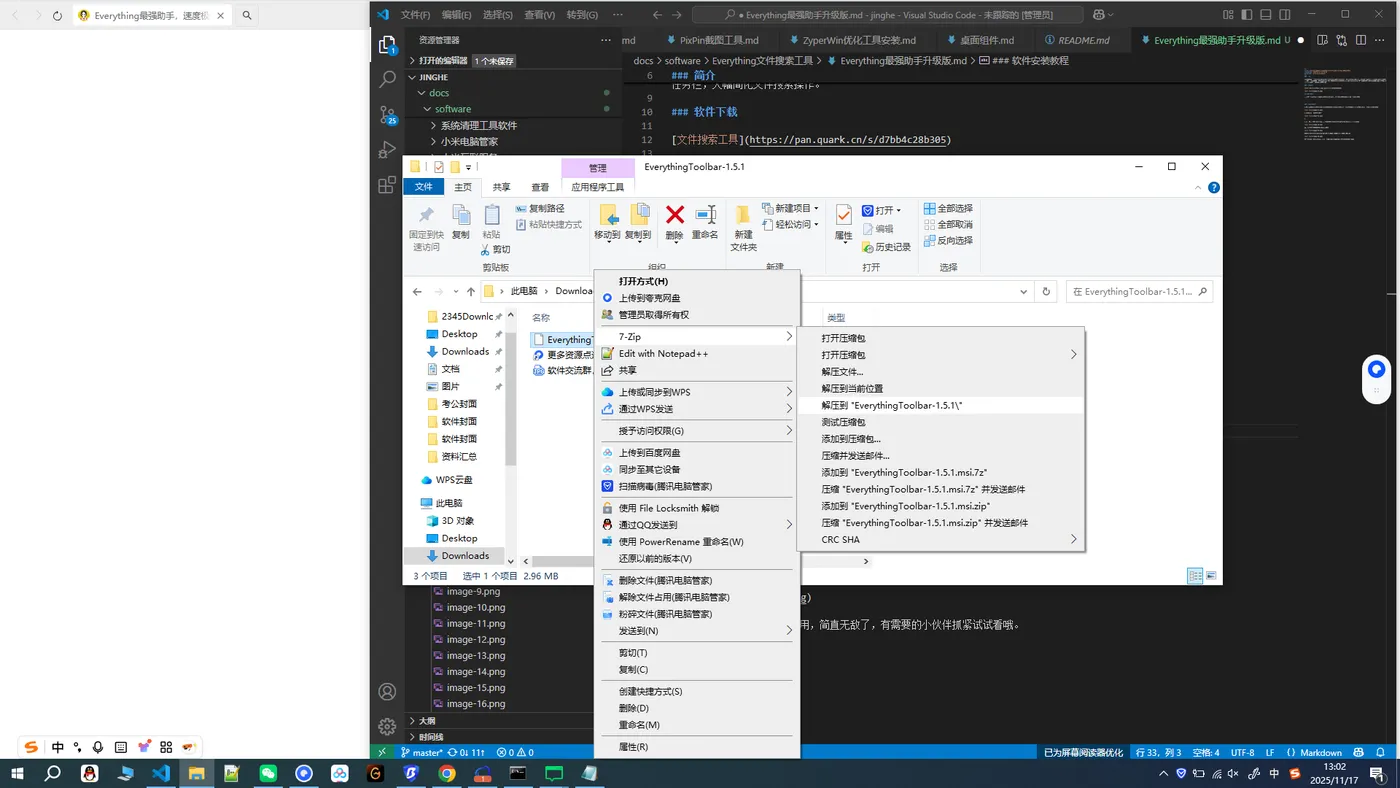Open the Explorer address bar history dropdown
Viewport: 1400px width, 788px height.
point(1023,292)
